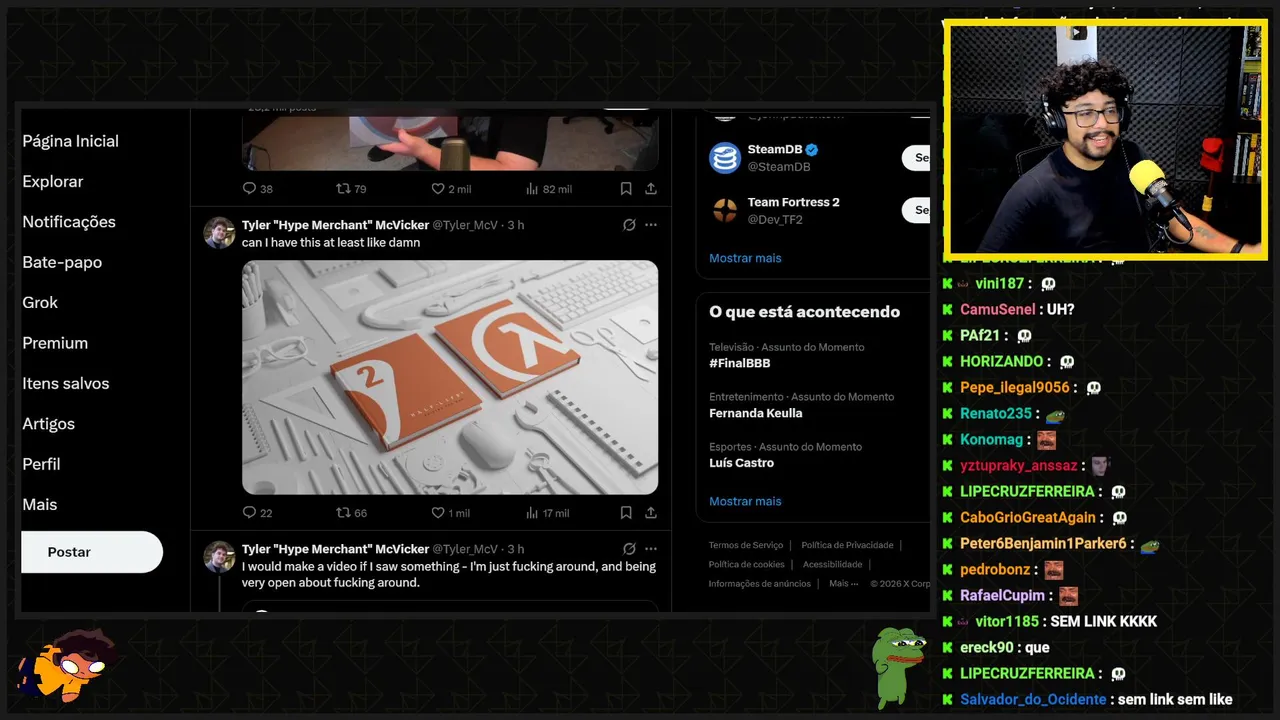Click the Postar button
This screenshot has height=720, width=1280.
92,552
